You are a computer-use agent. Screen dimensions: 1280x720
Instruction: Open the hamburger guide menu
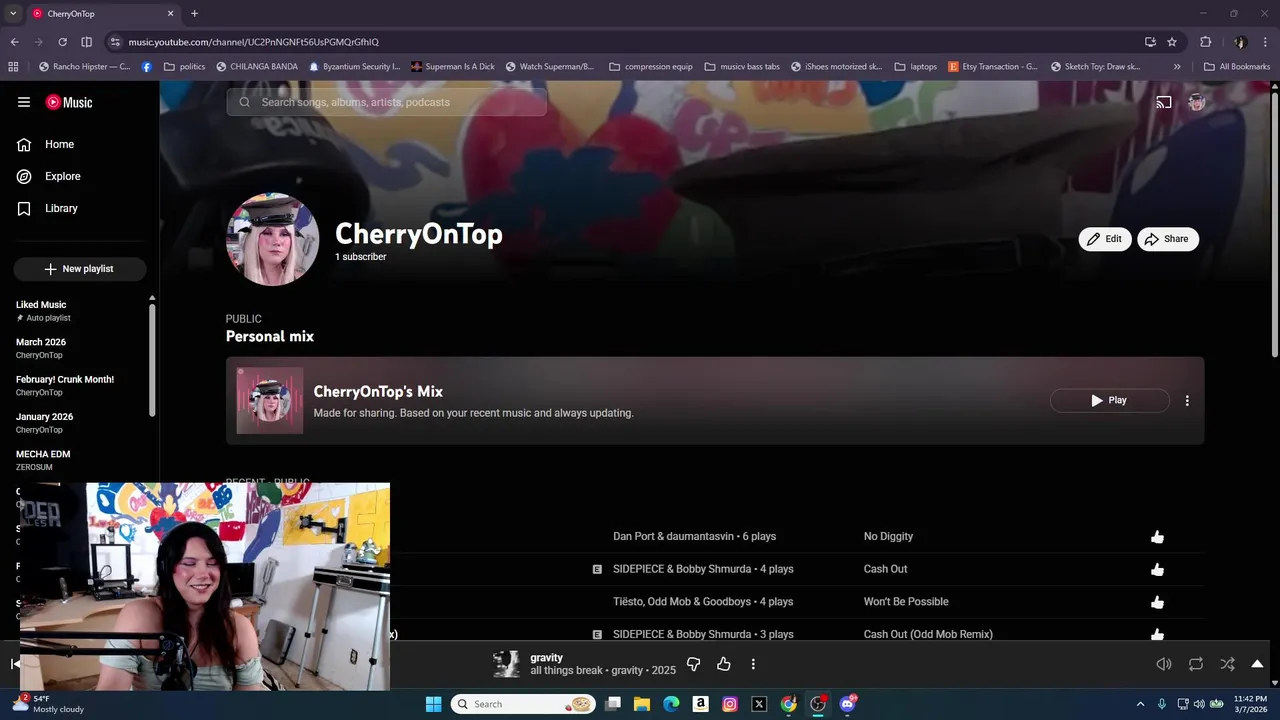click(24, 102)
